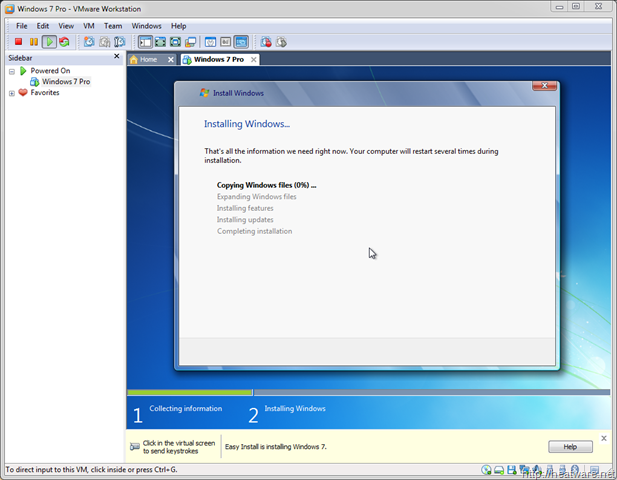Click the Reset virtual machine icon
This screenshot has height=480, width=617.
[x=65, y=42]
